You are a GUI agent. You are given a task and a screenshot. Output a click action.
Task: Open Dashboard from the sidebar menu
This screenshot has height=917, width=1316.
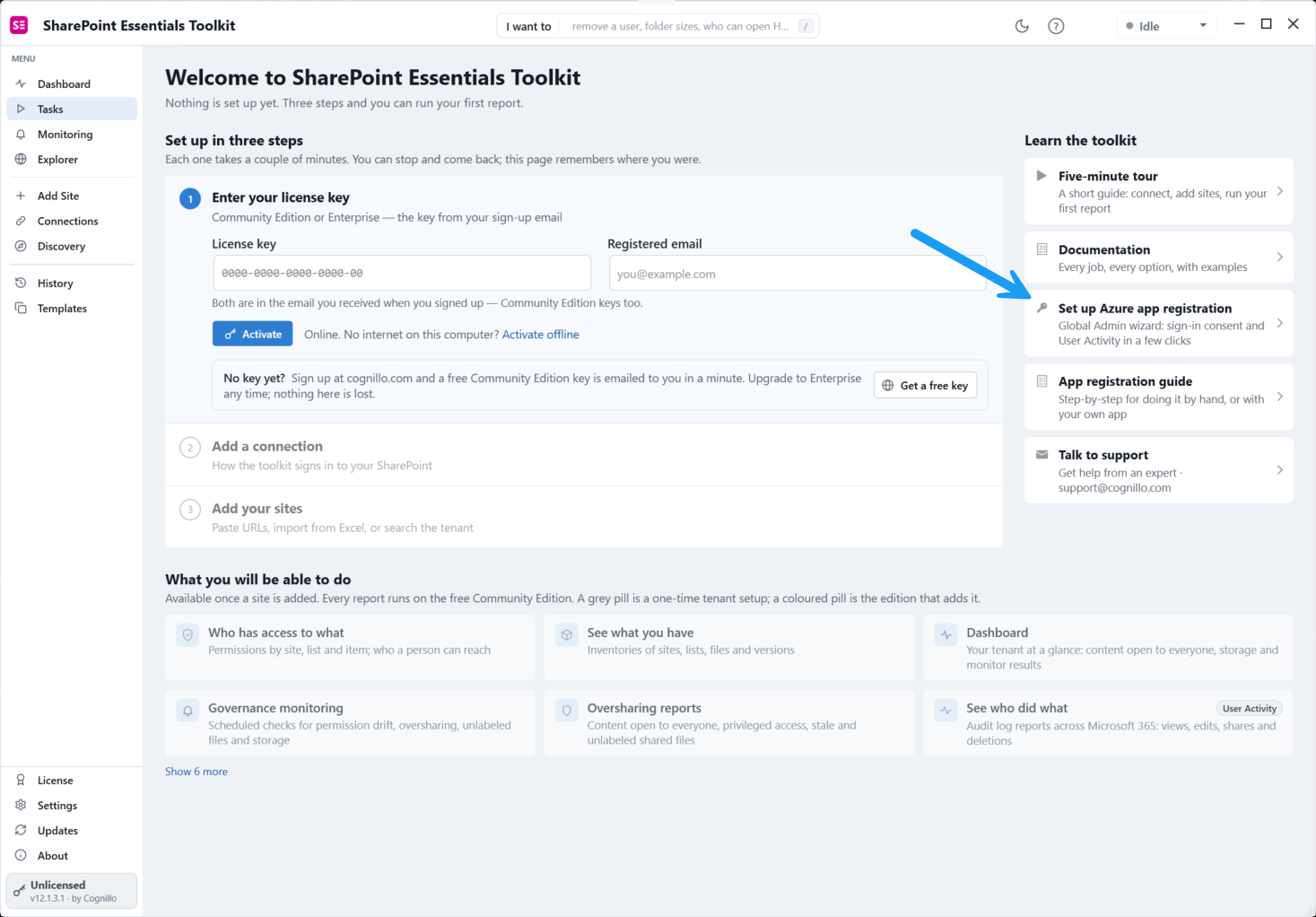[72, 84]
